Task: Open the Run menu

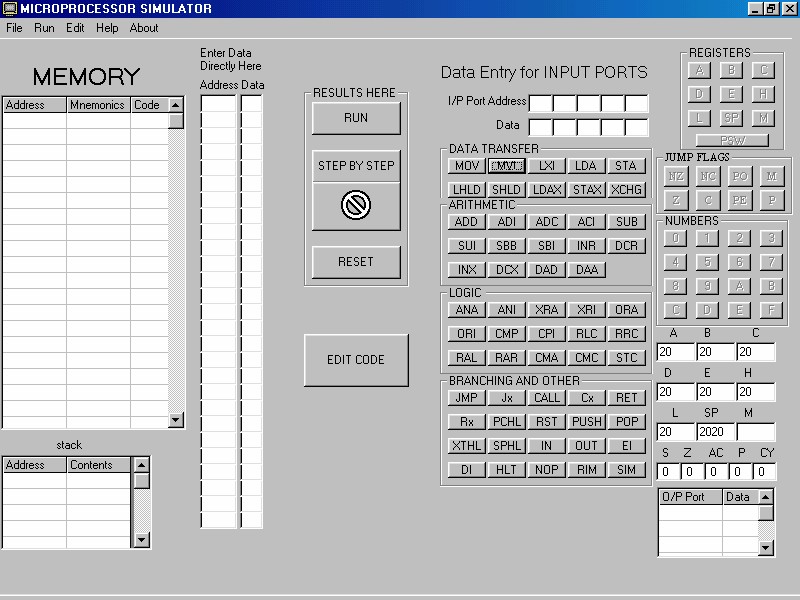Action: 44,28
